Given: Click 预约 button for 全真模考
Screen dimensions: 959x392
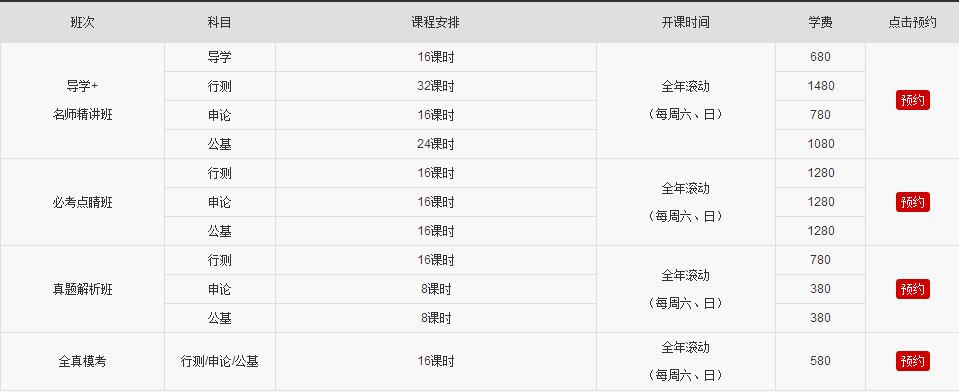Looking at the screenshot, I should (913, 361).
